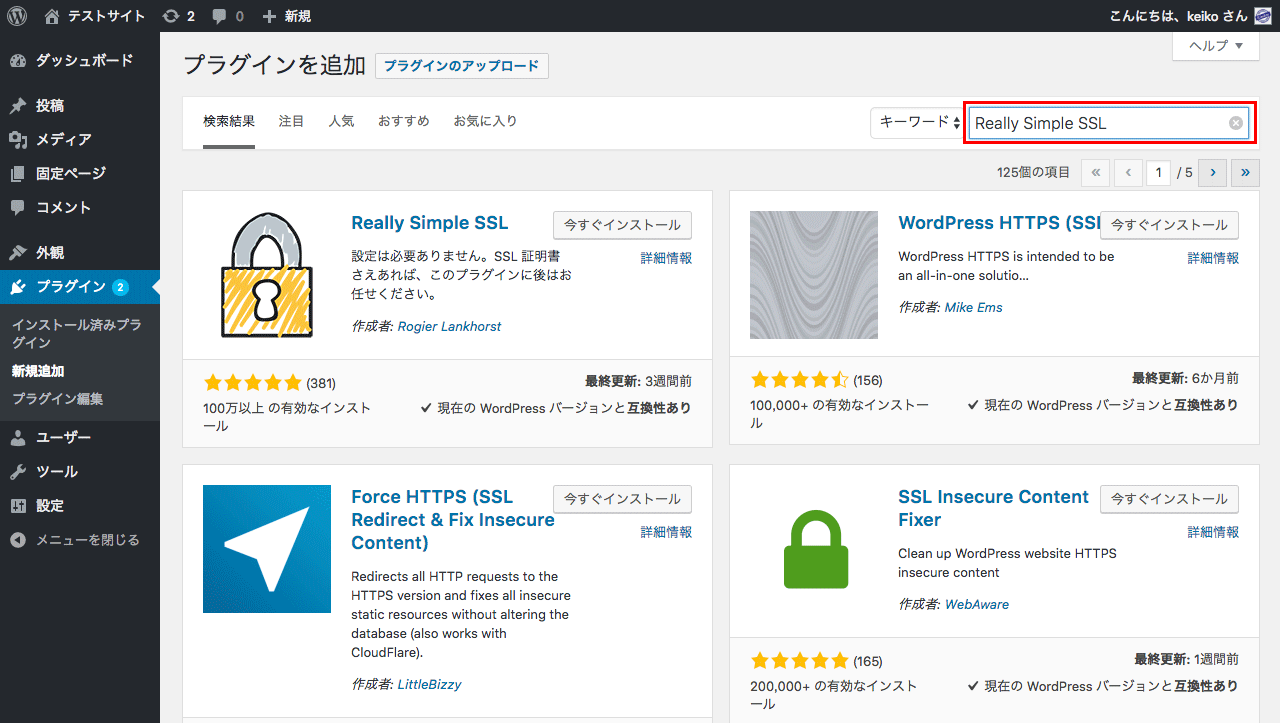This screenshot has height=723, width=1280.
Task: Install Force HTTPS with 今すぐインストール
Action: pyautogui.click(x=622, y=499)
